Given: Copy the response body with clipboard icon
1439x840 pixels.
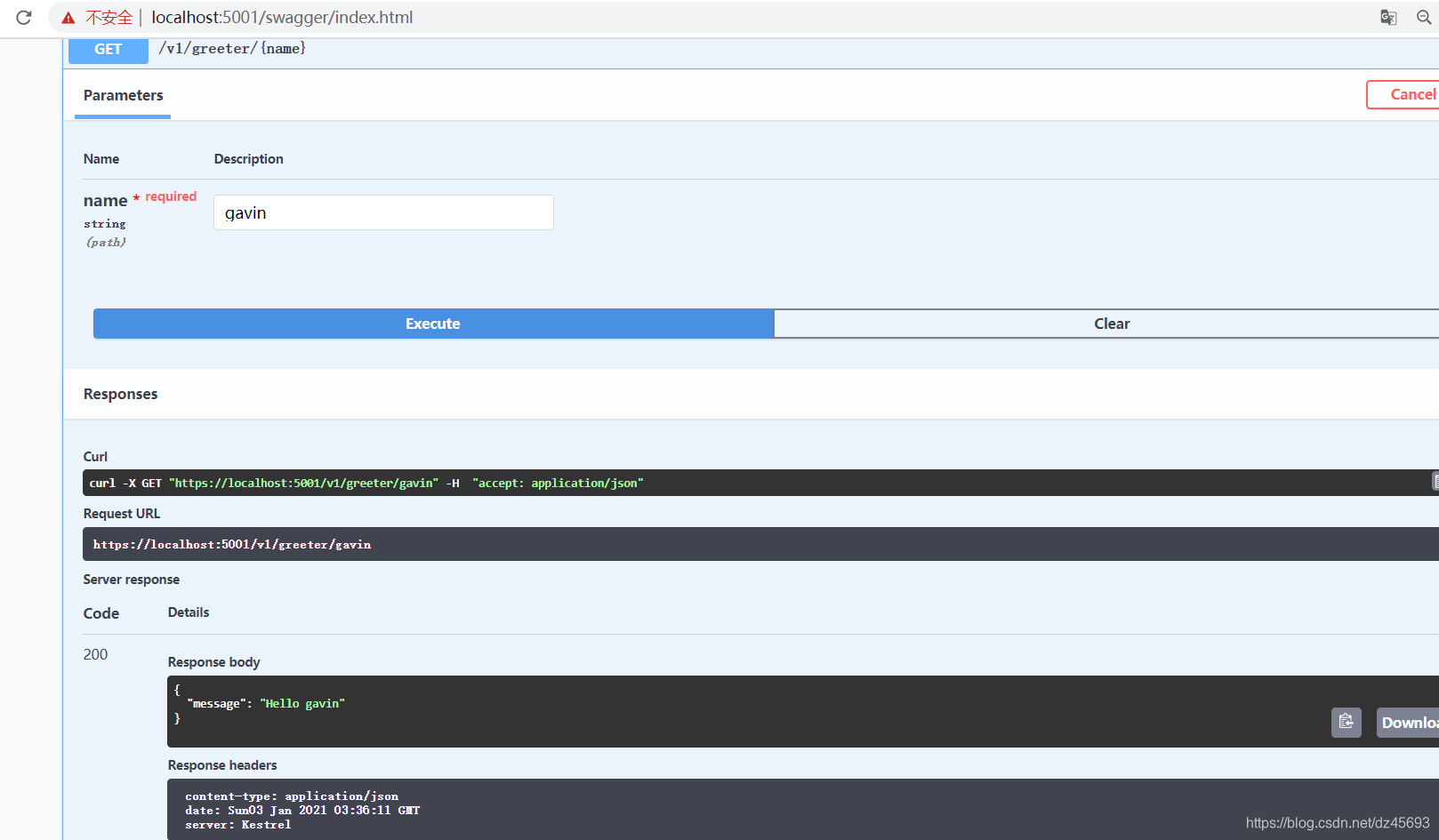Looking at the screenshot, I should click(x=1347, y=722).
